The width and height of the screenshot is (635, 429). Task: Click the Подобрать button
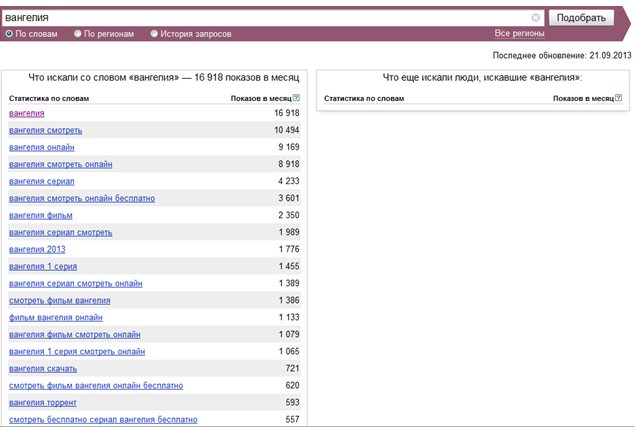[x=581, y=18]
